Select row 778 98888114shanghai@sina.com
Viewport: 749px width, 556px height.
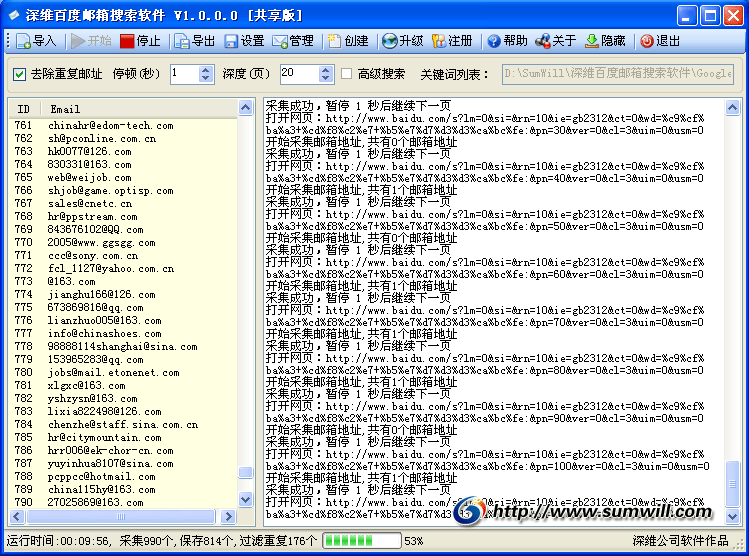pos(123,346)
